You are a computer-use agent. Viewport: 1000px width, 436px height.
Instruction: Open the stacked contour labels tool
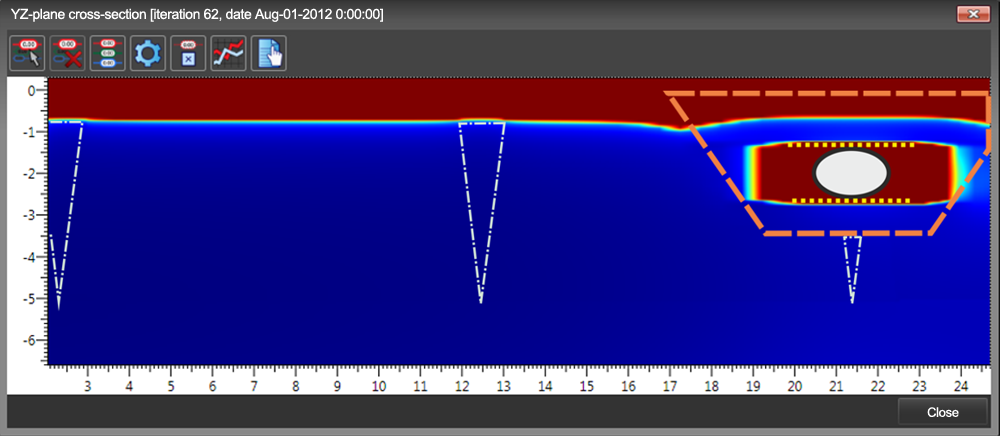click(108, 54)
